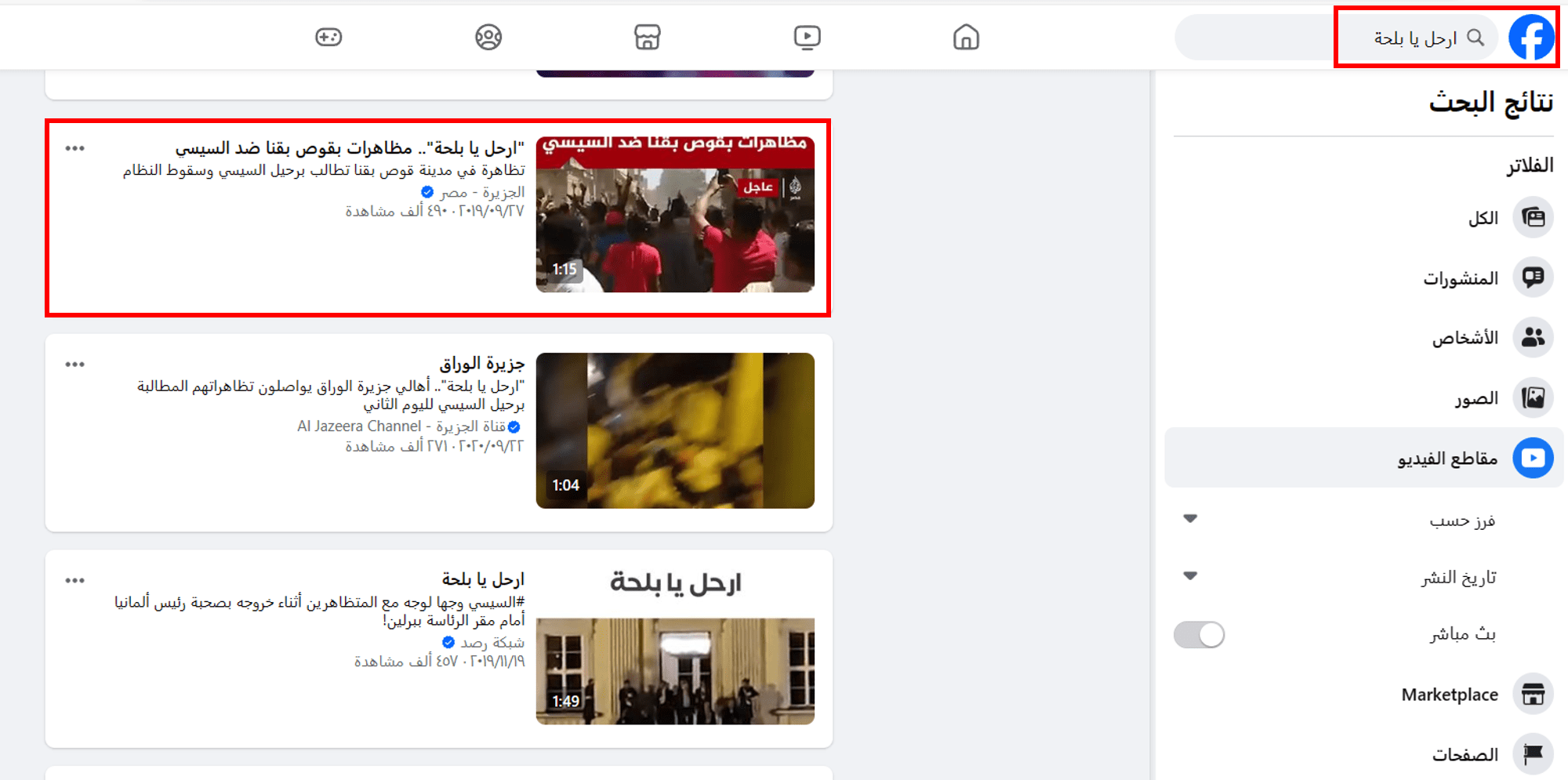Viewport: 1568px width, 780px height.
Task: Expand the تاريخ النشر date dropdown arrow
Action: click(x=1190, y=576)
